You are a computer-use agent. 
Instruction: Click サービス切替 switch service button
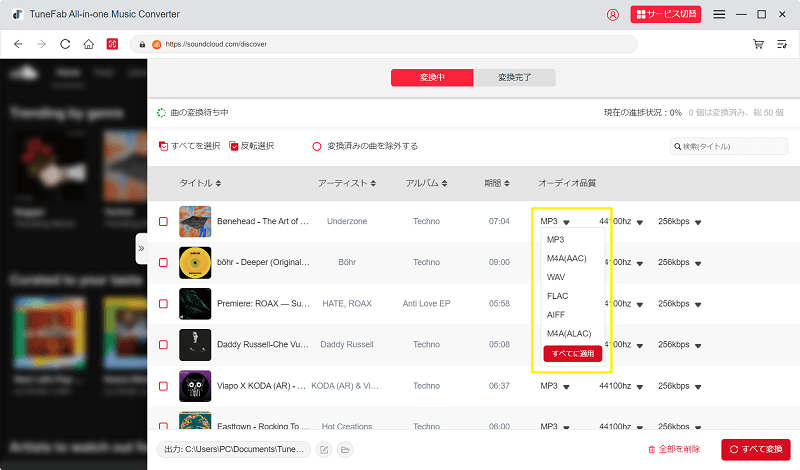point(666,14)
